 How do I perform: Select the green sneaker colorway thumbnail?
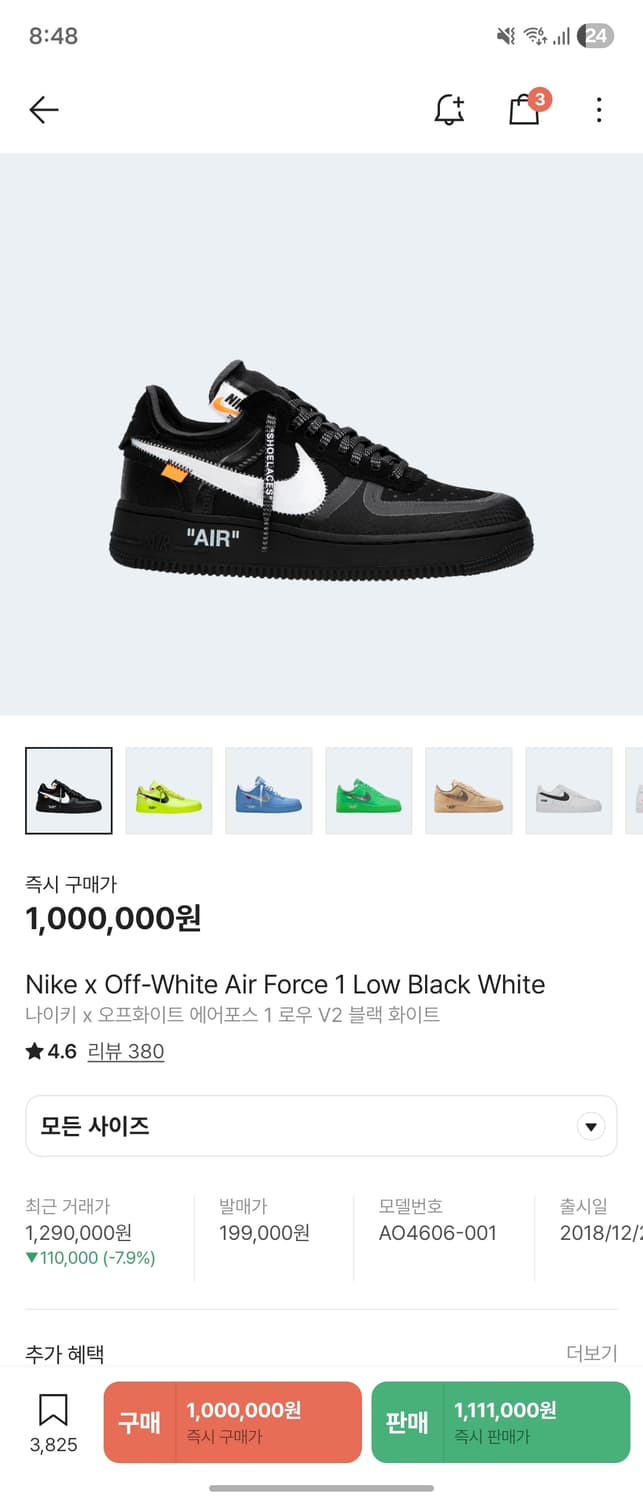(369, 791)
